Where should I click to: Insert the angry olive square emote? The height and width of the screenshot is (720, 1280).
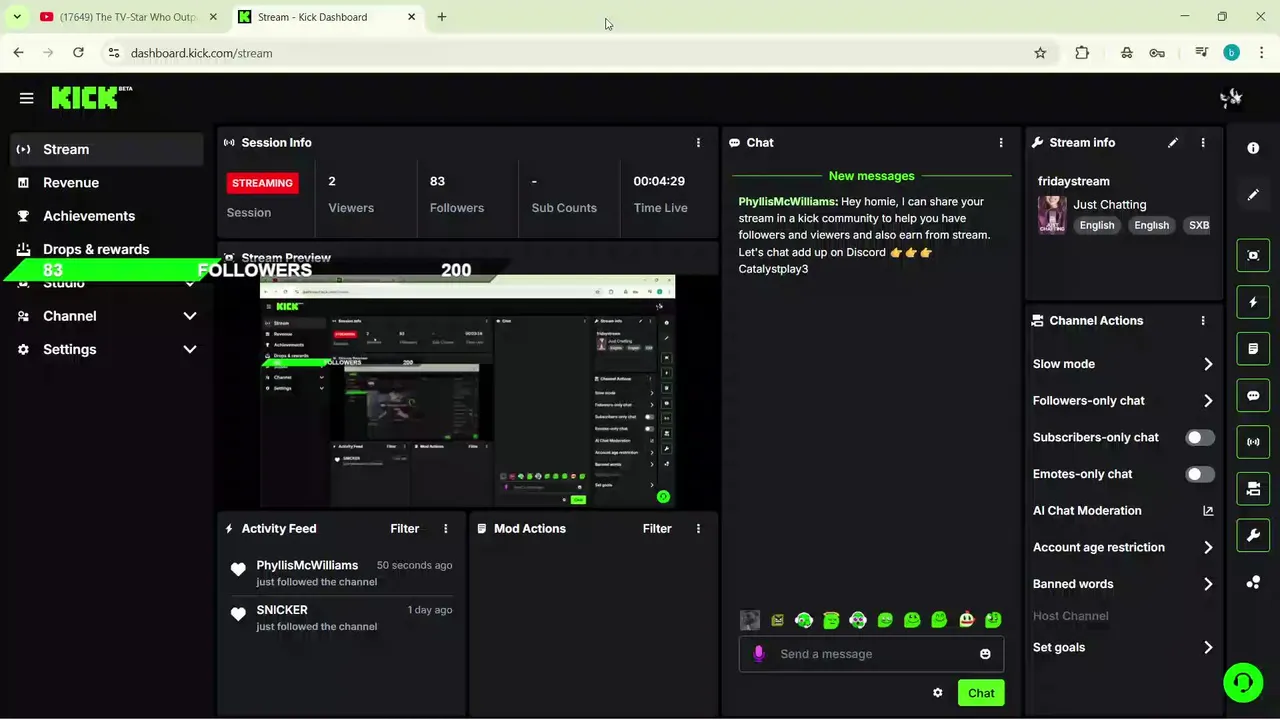[x=777, y=620]
